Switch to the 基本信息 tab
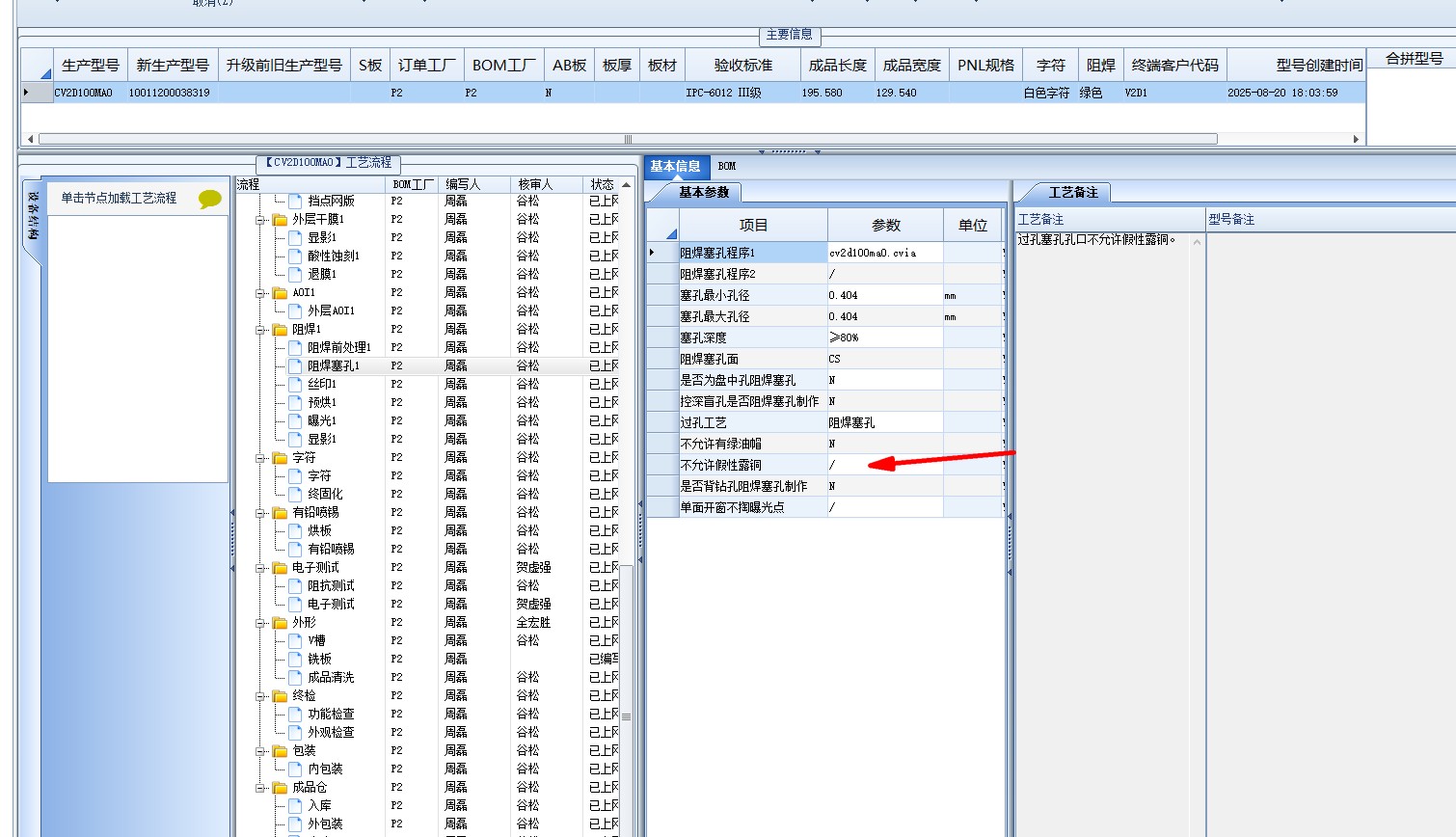 coord(676,166)
